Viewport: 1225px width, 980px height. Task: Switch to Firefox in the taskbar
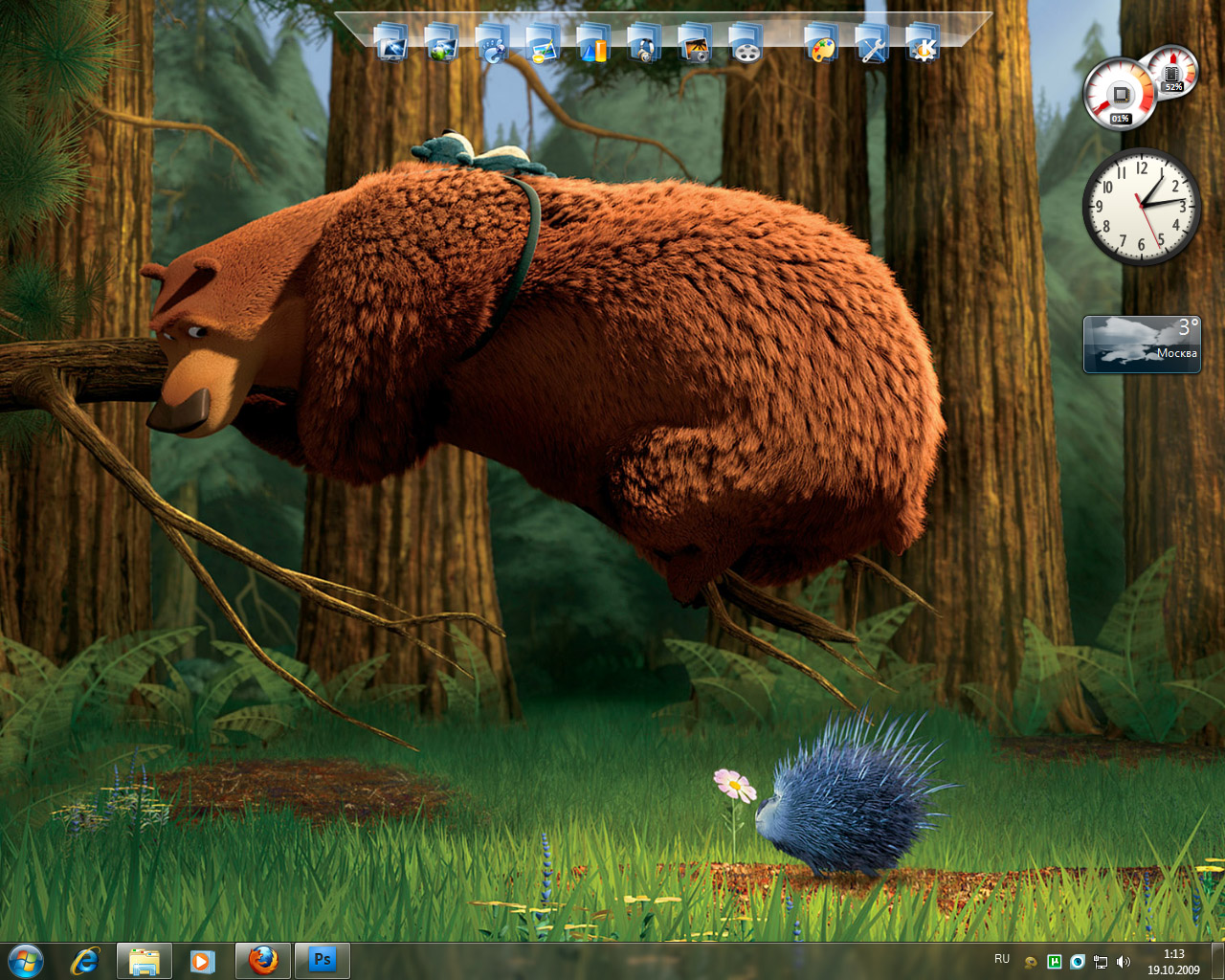[263, 960]
